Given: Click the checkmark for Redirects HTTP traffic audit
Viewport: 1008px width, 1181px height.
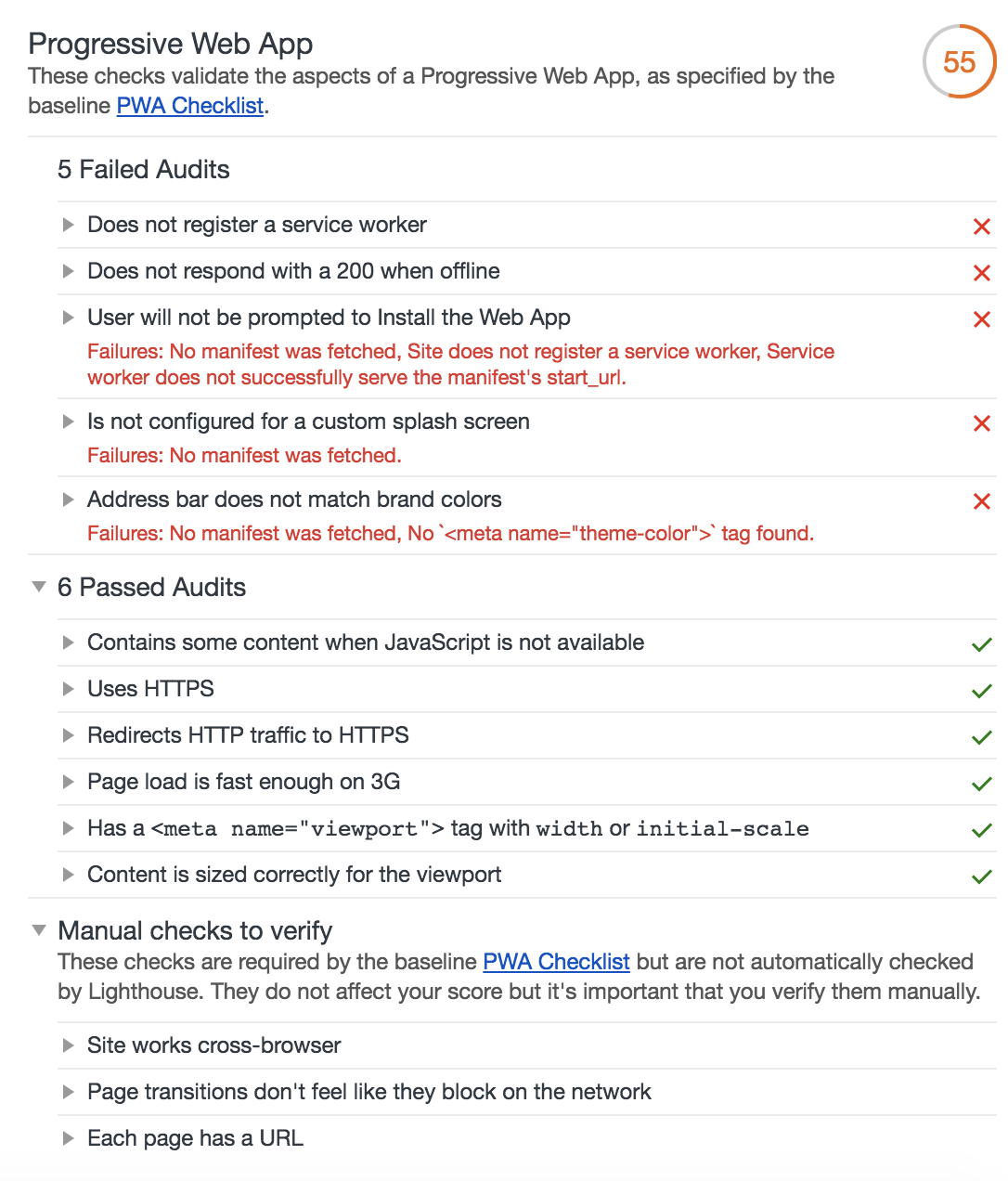Looking at the screenshot, I should 981,736.
